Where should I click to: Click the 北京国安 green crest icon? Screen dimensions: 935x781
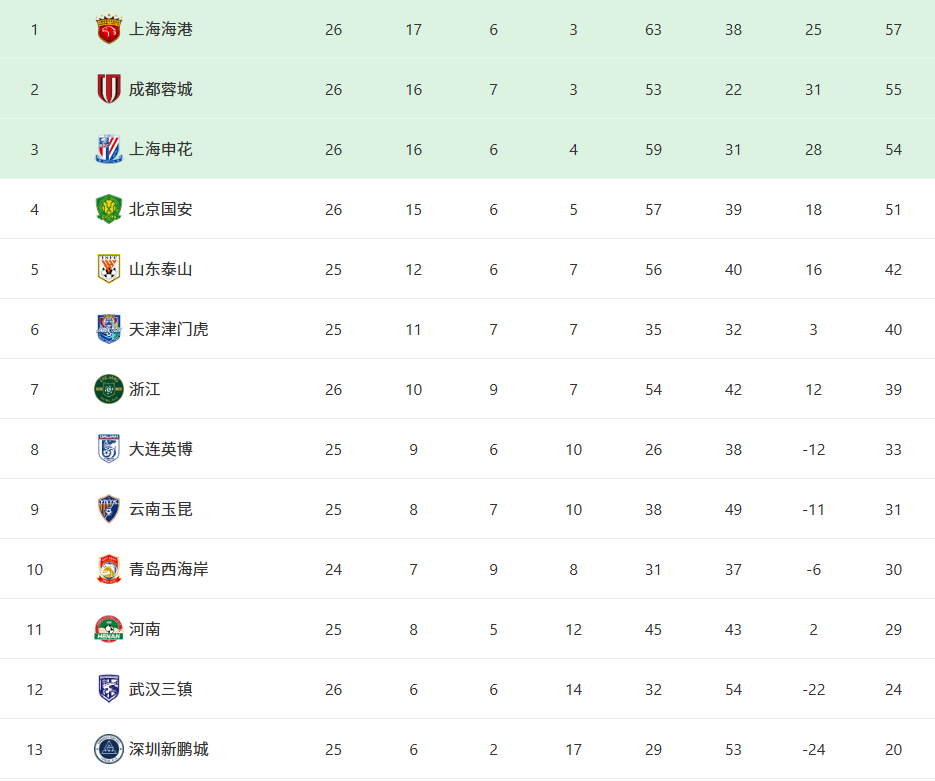pyautogui.click(x=109, y=209)
